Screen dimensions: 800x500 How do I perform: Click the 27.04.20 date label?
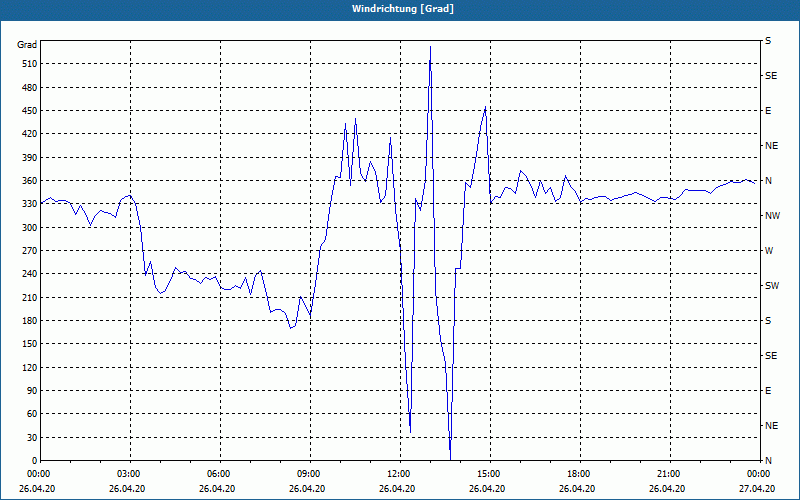click(757, 489)
